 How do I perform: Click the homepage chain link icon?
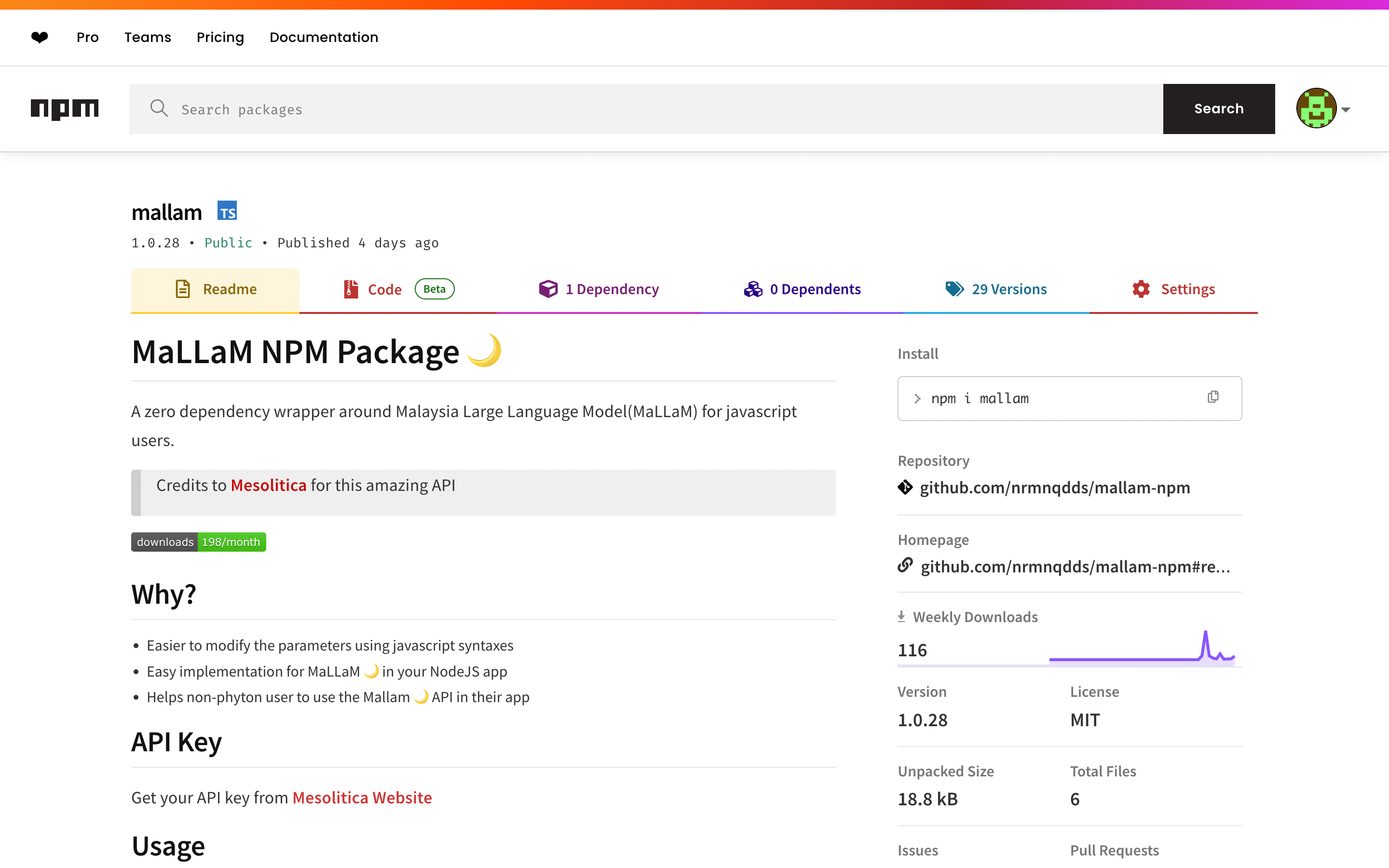click(x=905, y=566)
